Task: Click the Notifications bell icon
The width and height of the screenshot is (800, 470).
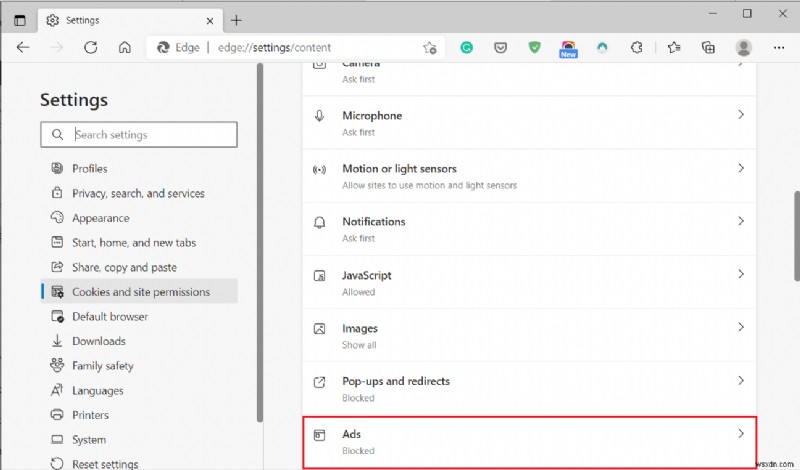Action: click(319, 222)
